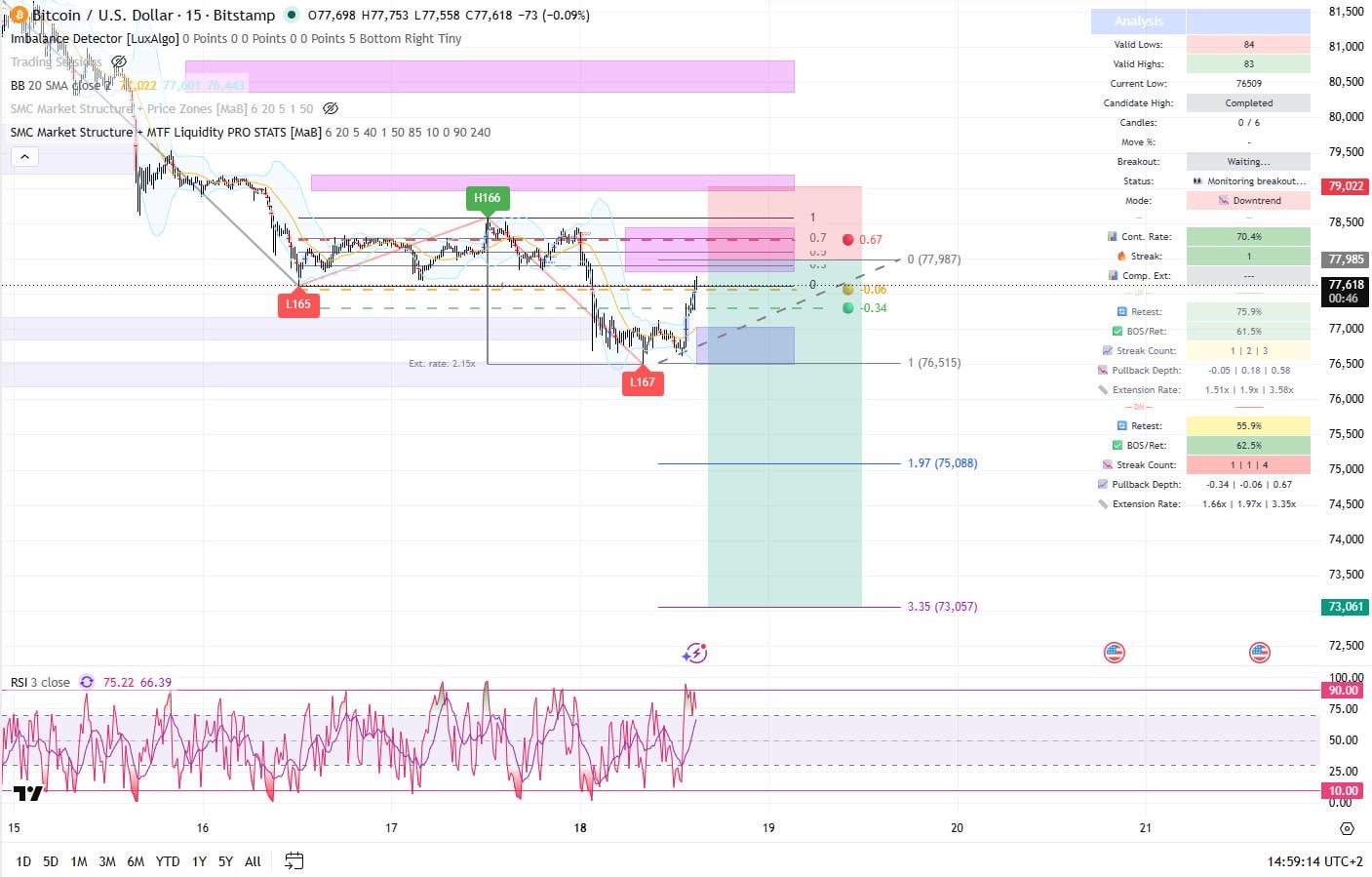
Task: Click the yellow -0.06 level dot
Action: tap(848, 289)
